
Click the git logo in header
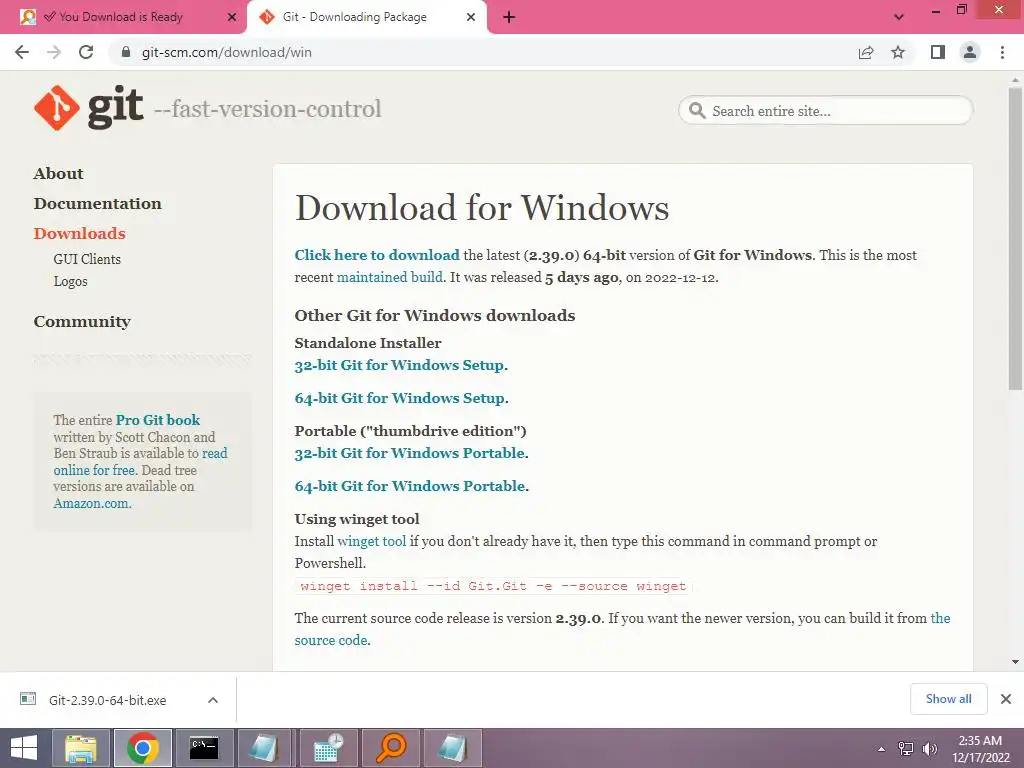[x=89, y=108]
